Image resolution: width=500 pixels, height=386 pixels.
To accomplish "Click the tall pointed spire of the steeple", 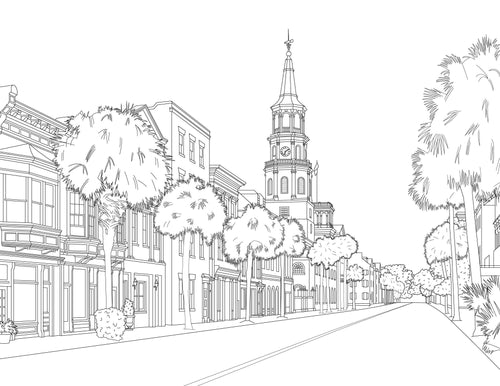I will (x=289, y=78).
